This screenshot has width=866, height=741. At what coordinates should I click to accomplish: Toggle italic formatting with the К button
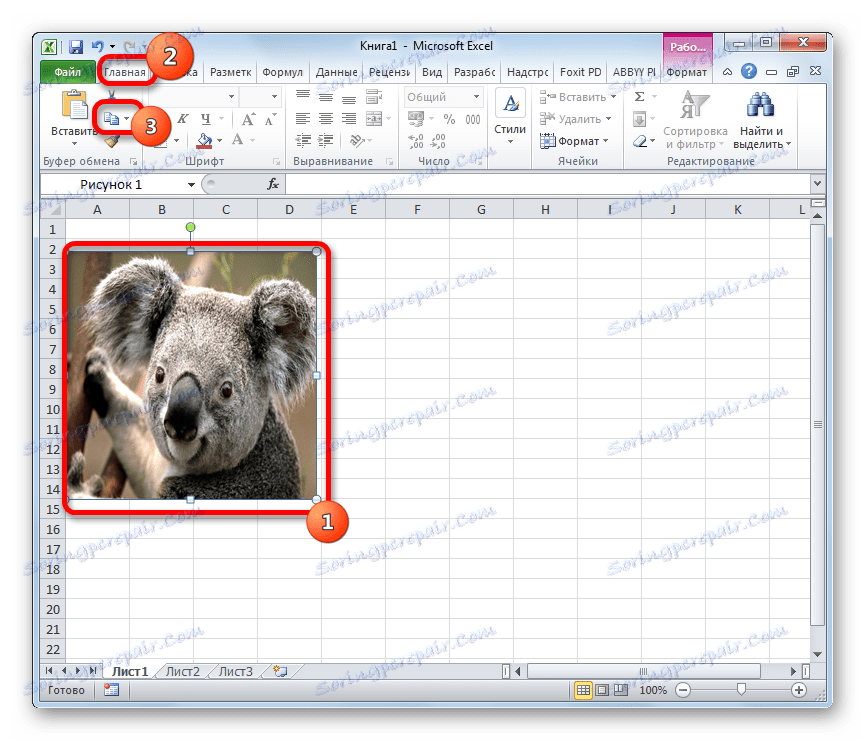(183, 118)
